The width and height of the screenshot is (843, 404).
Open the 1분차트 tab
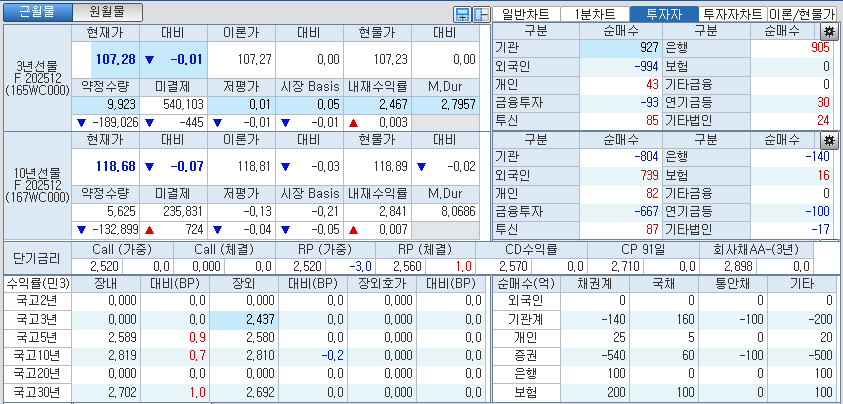point(595,15)
